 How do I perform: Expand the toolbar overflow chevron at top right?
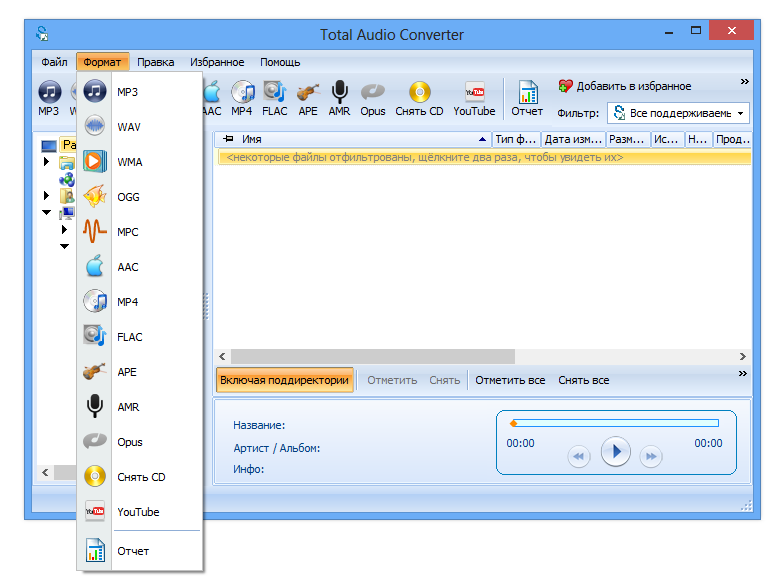744,81
